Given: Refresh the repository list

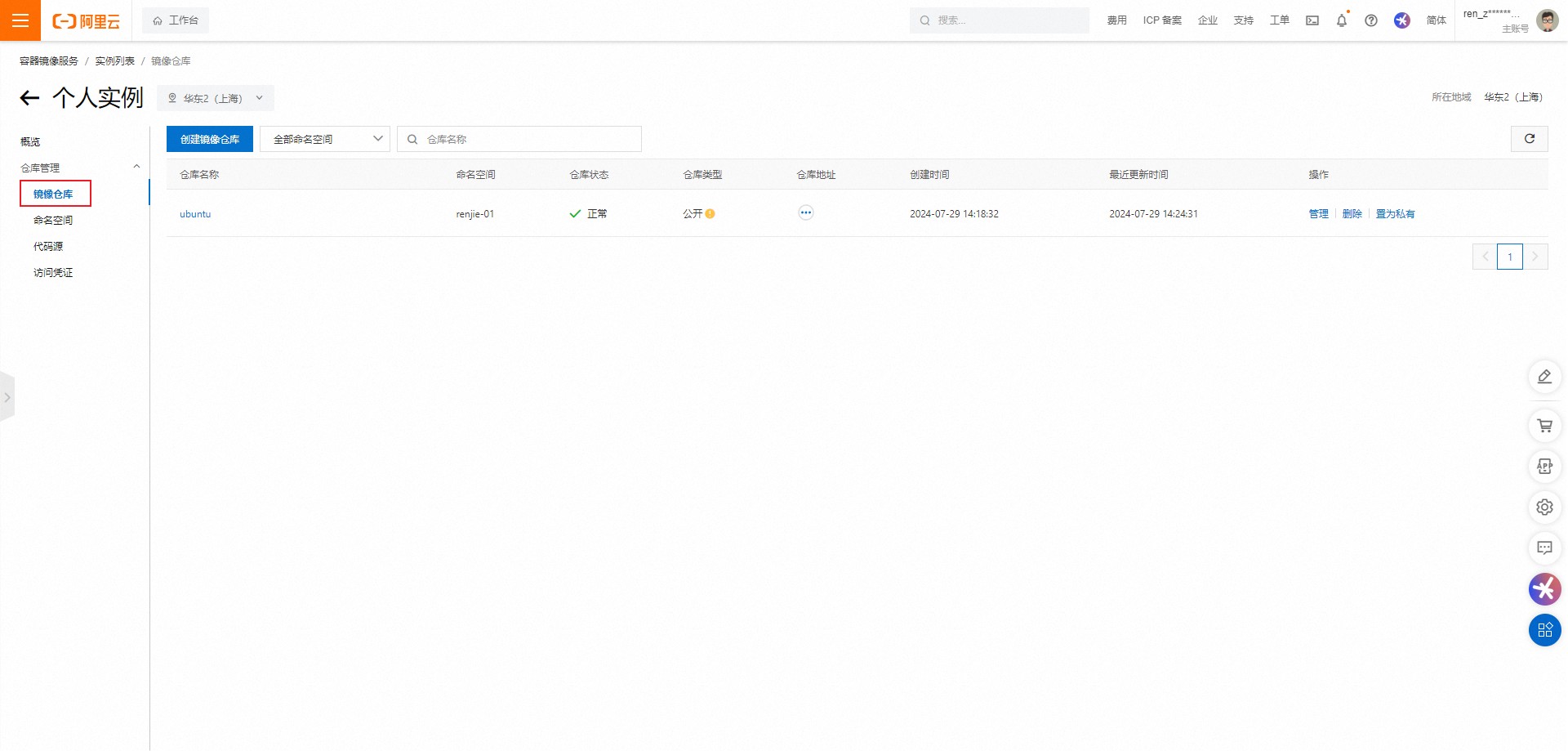Looking at the screenshot, I should point(1529,139).
